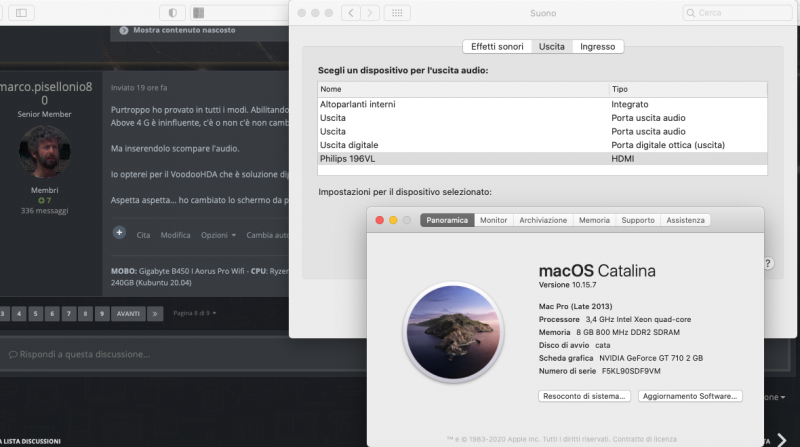Go to the next page with AVANTI
This screenshot has height=447, width=800.
128,313
